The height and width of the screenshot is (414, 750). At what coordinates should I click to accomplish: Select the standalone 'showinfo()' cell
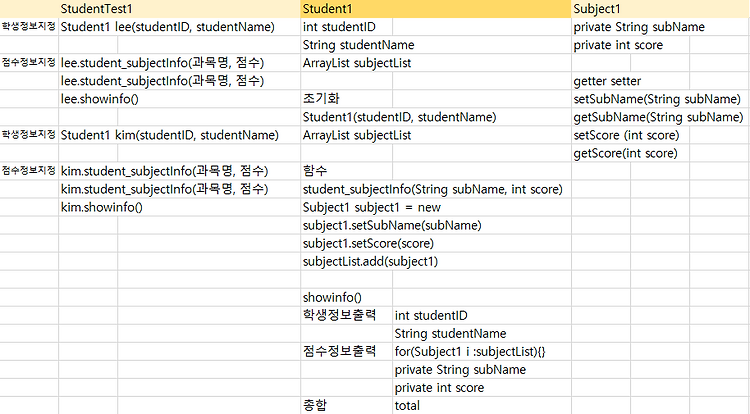(x=332, y=298)
